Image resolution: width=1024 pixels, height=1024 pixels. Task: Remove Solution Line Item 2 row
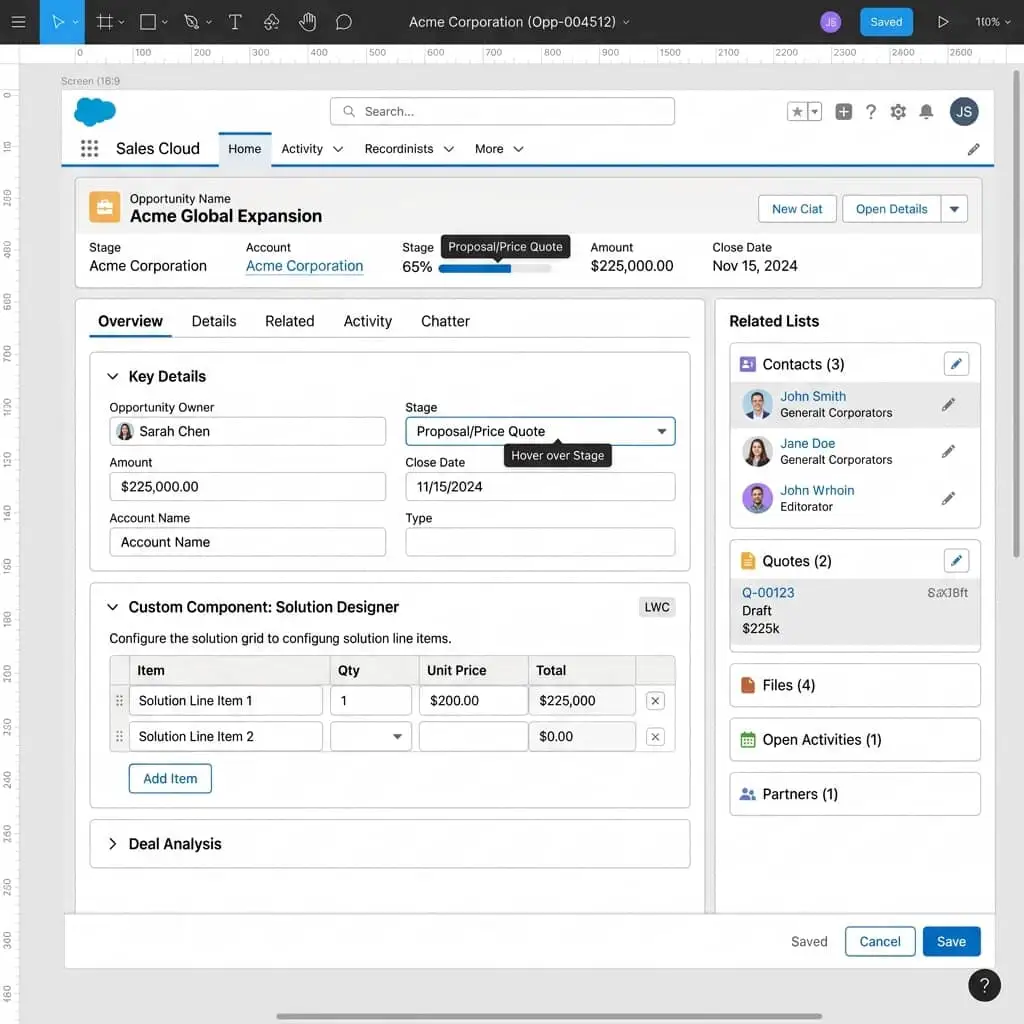click(x=655, y=737)
